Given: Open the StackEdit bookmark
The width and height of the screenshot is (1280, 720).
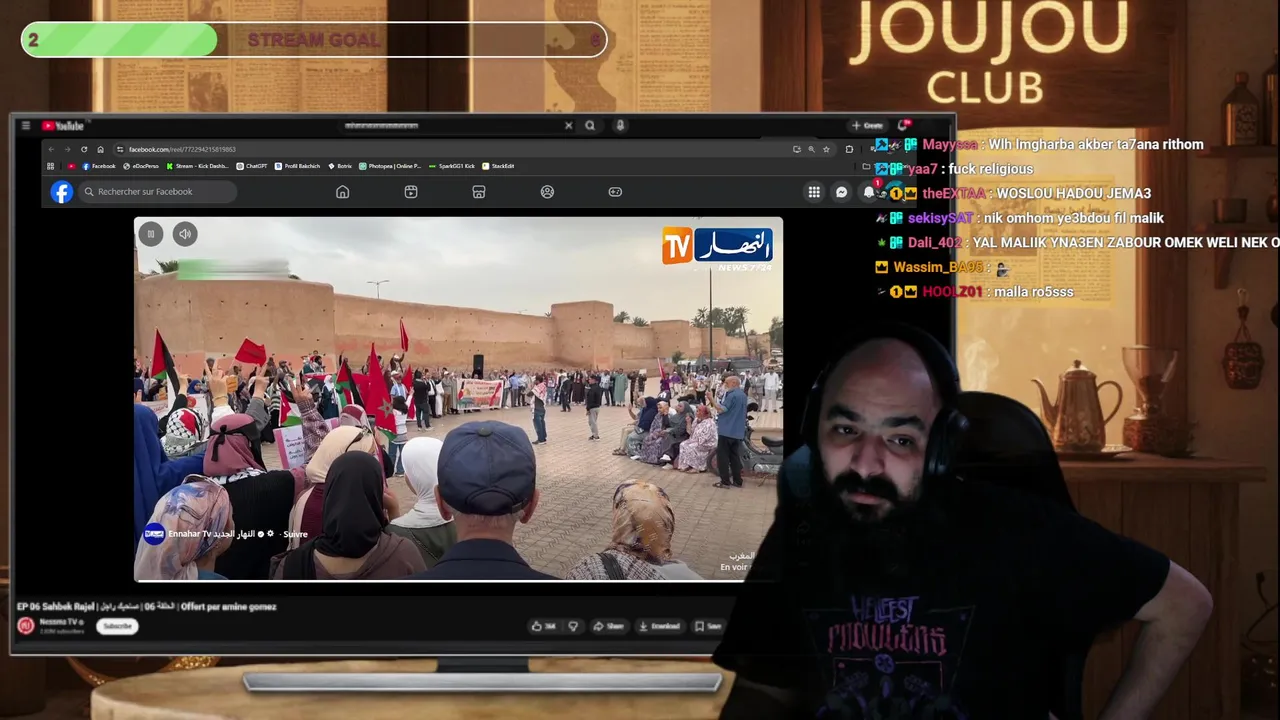Looking at the screenshot, I should click(x=498, y=166).
